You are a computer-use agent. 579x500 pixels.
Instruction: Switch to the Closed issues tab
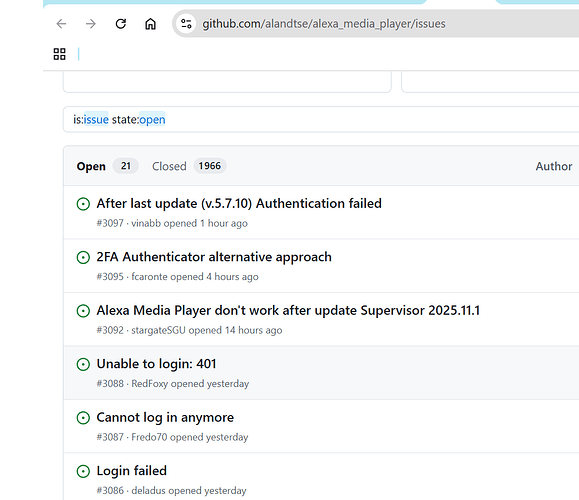[189, 166]
